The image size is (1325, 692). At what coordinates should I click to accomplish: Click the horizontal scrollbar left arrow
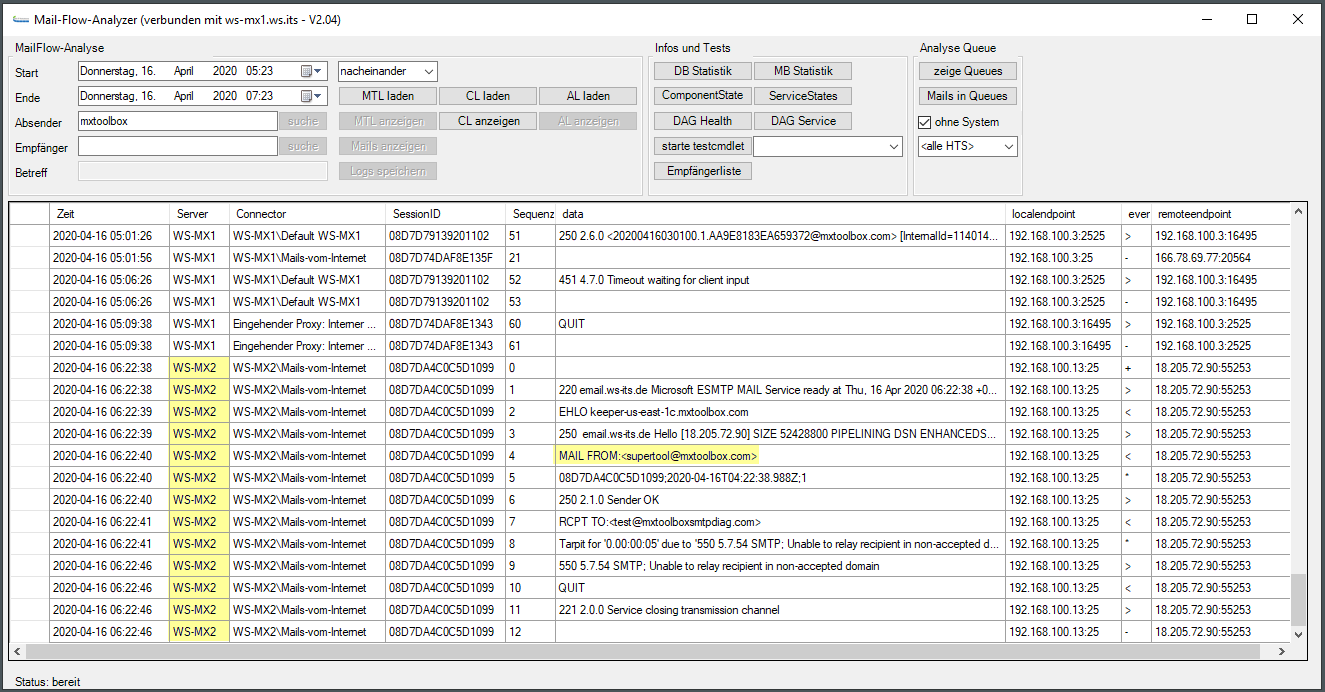pyautogui.click(x=18, y=651)
